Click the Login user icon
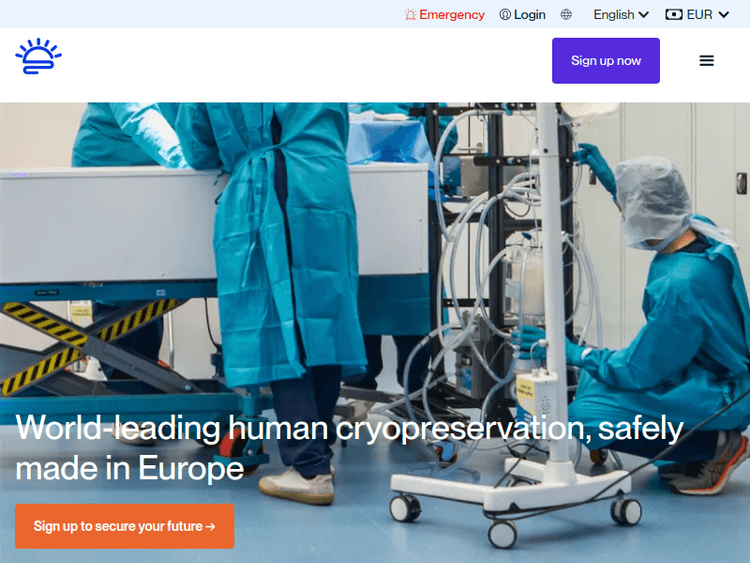 tap(505, 15)
